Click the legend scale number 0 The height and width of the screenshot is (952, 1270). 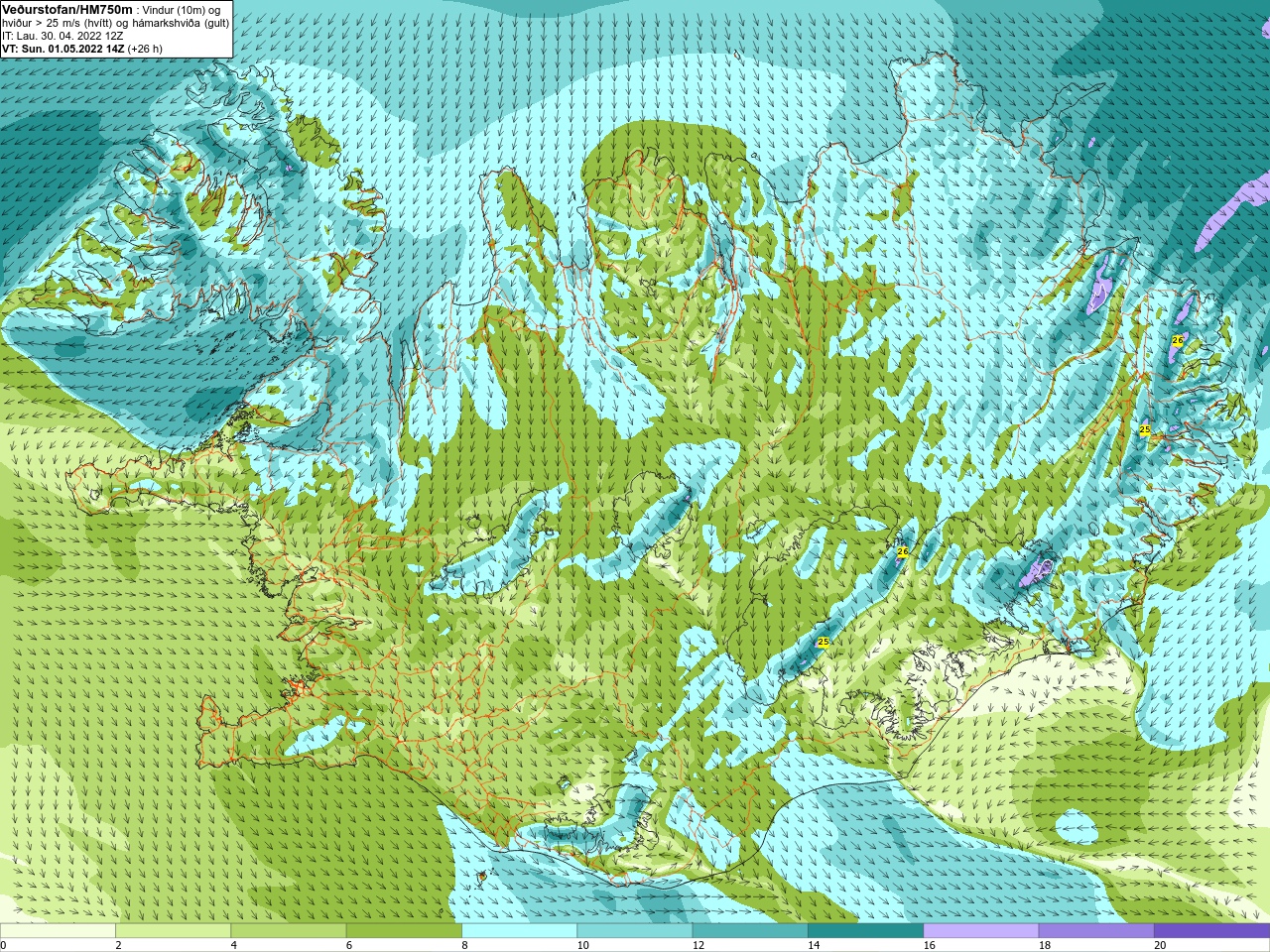point(3,945)
